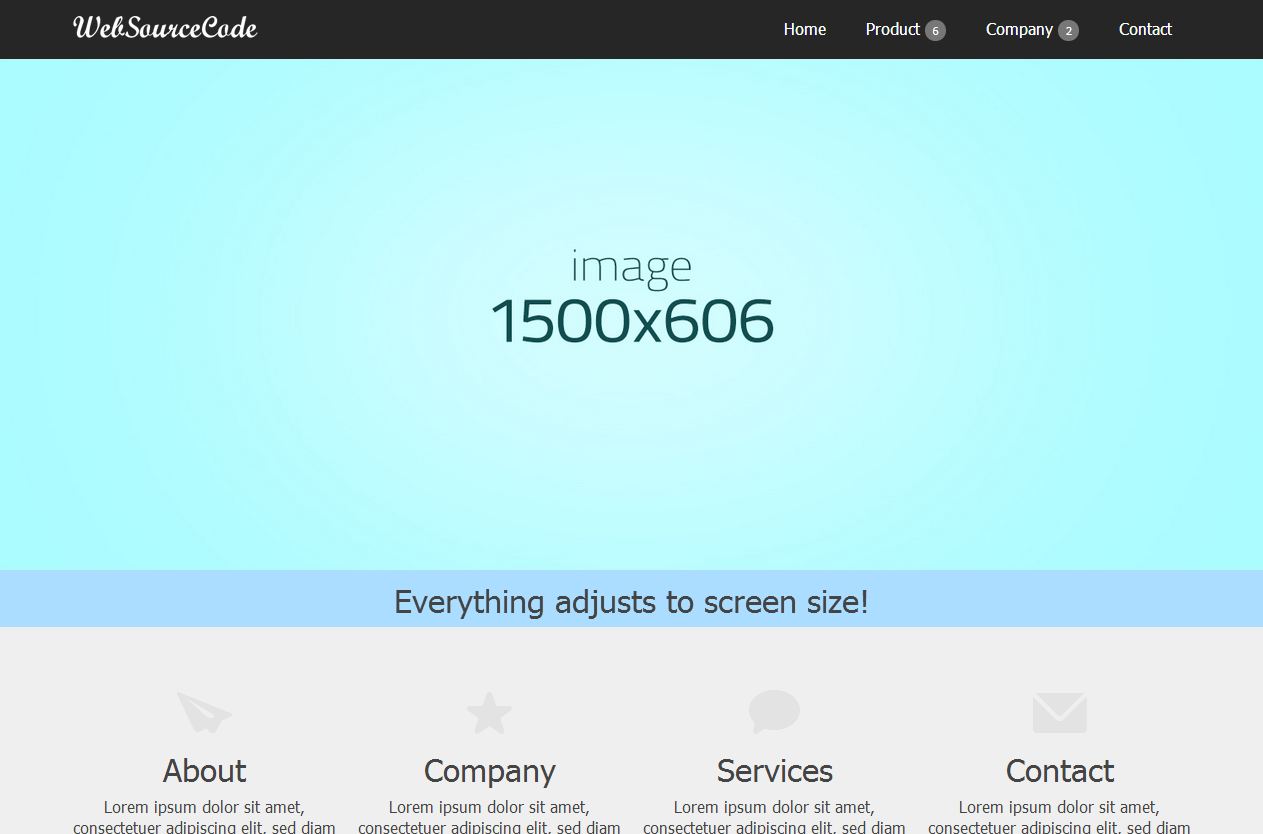Click the paper plane icon above About

pyautogui.click(x=204, y=712)
